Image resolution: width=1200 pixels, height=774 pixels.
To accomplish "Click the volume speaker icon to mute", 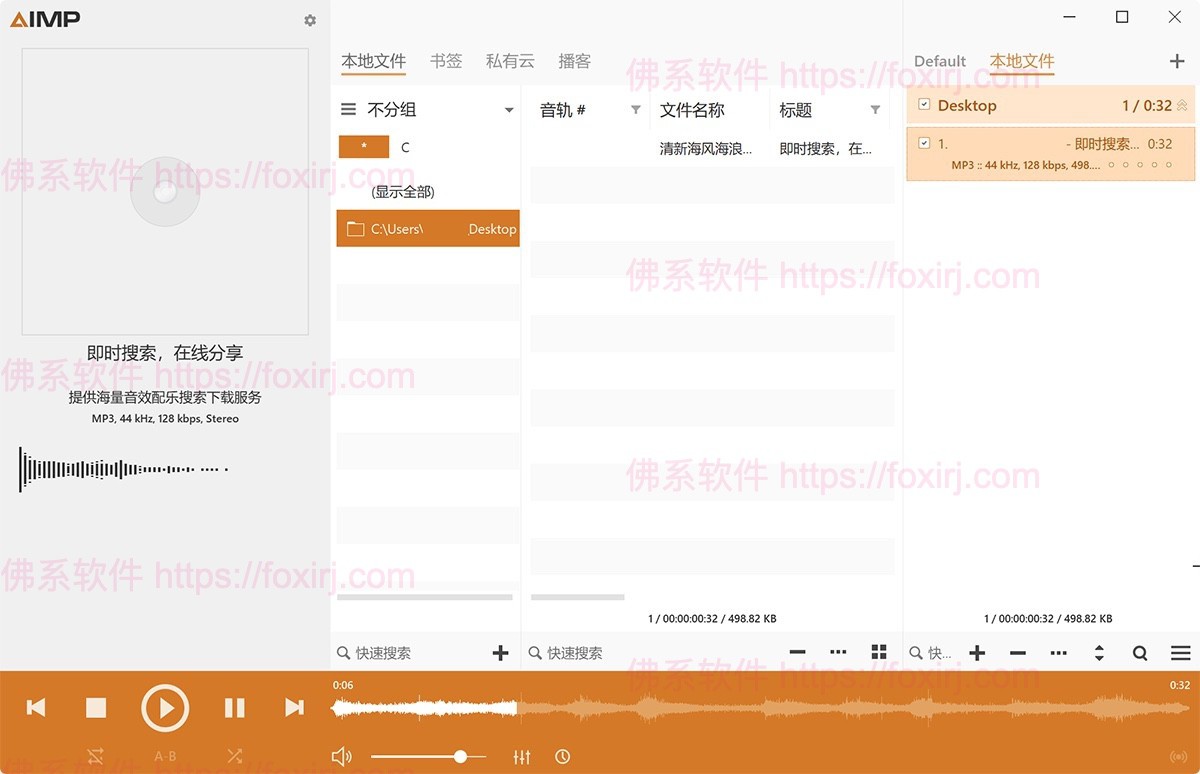I will (342, 757).
